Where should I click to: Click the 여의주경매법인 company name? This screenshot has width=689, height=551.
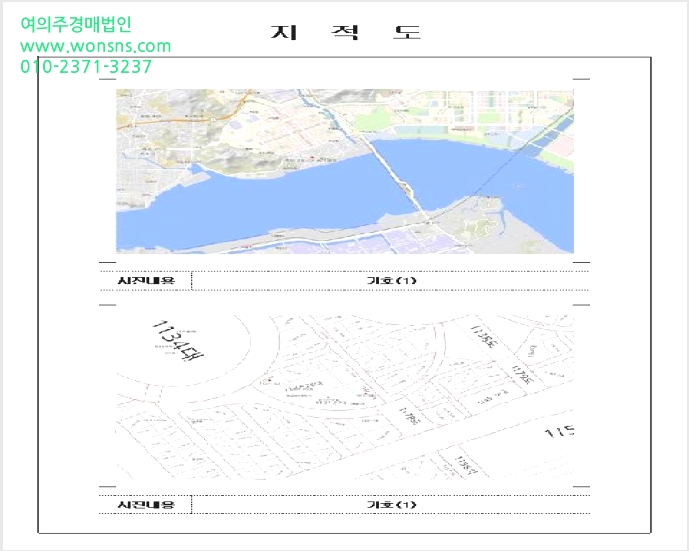tap(76, 24)
